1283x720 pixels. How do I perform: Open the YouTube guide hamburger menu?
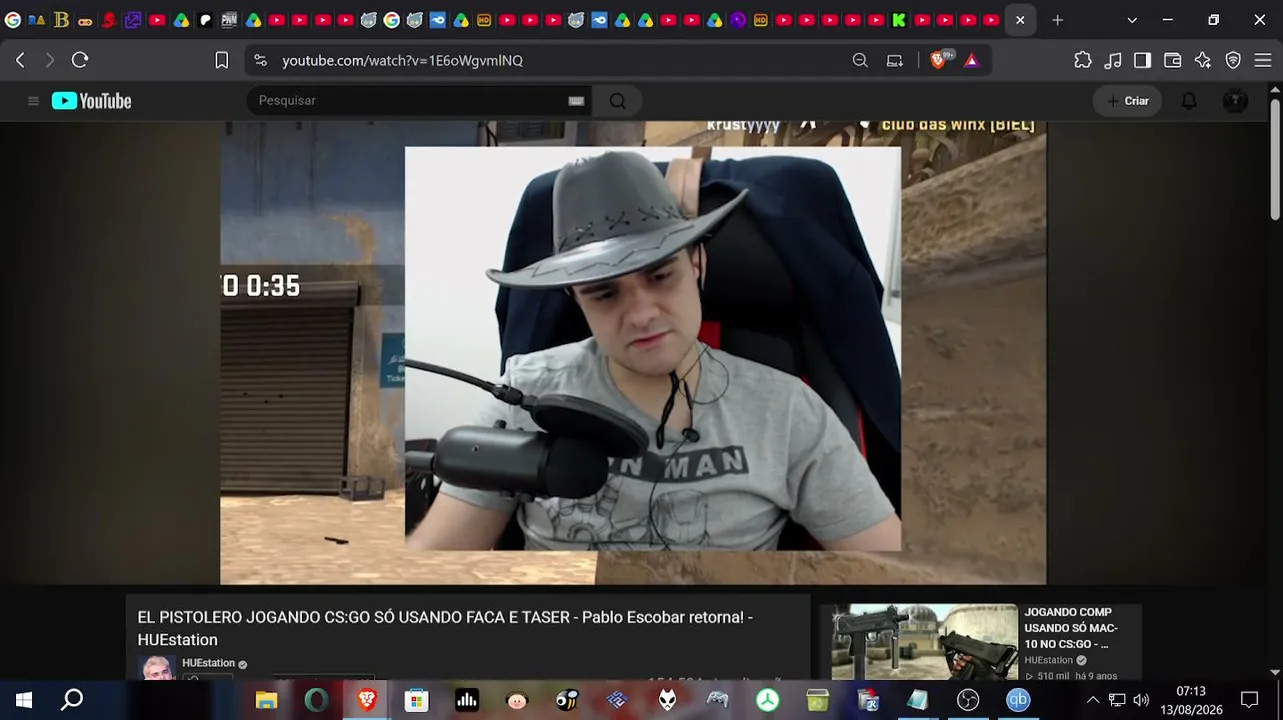point(33,101)
